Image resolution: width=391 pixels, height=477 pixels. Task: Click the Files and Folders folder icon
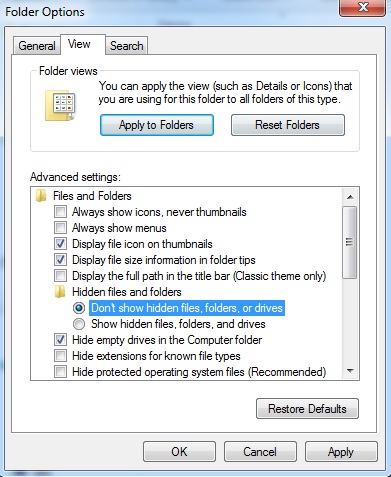tap(41, 196)
